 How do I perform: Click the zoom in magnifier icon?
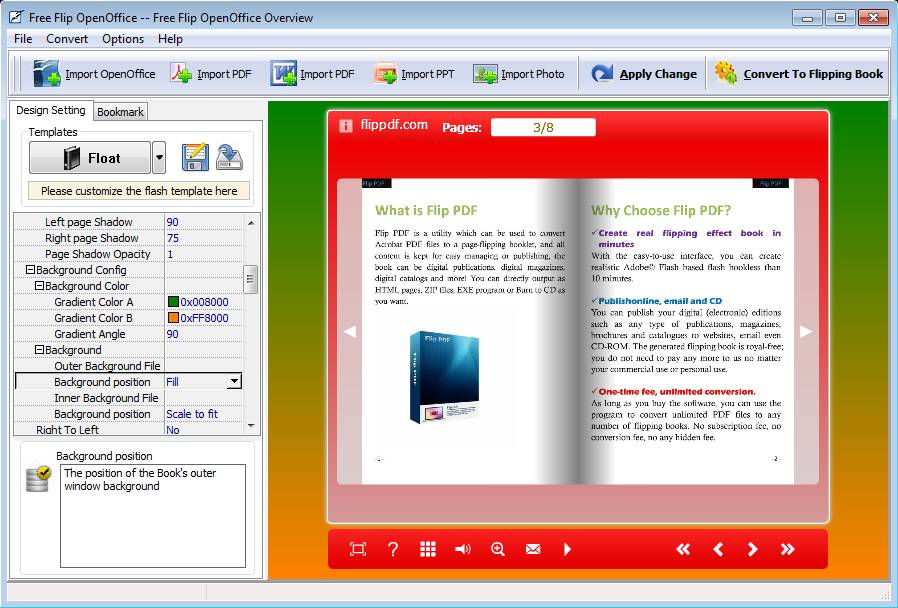click(498, 549)
